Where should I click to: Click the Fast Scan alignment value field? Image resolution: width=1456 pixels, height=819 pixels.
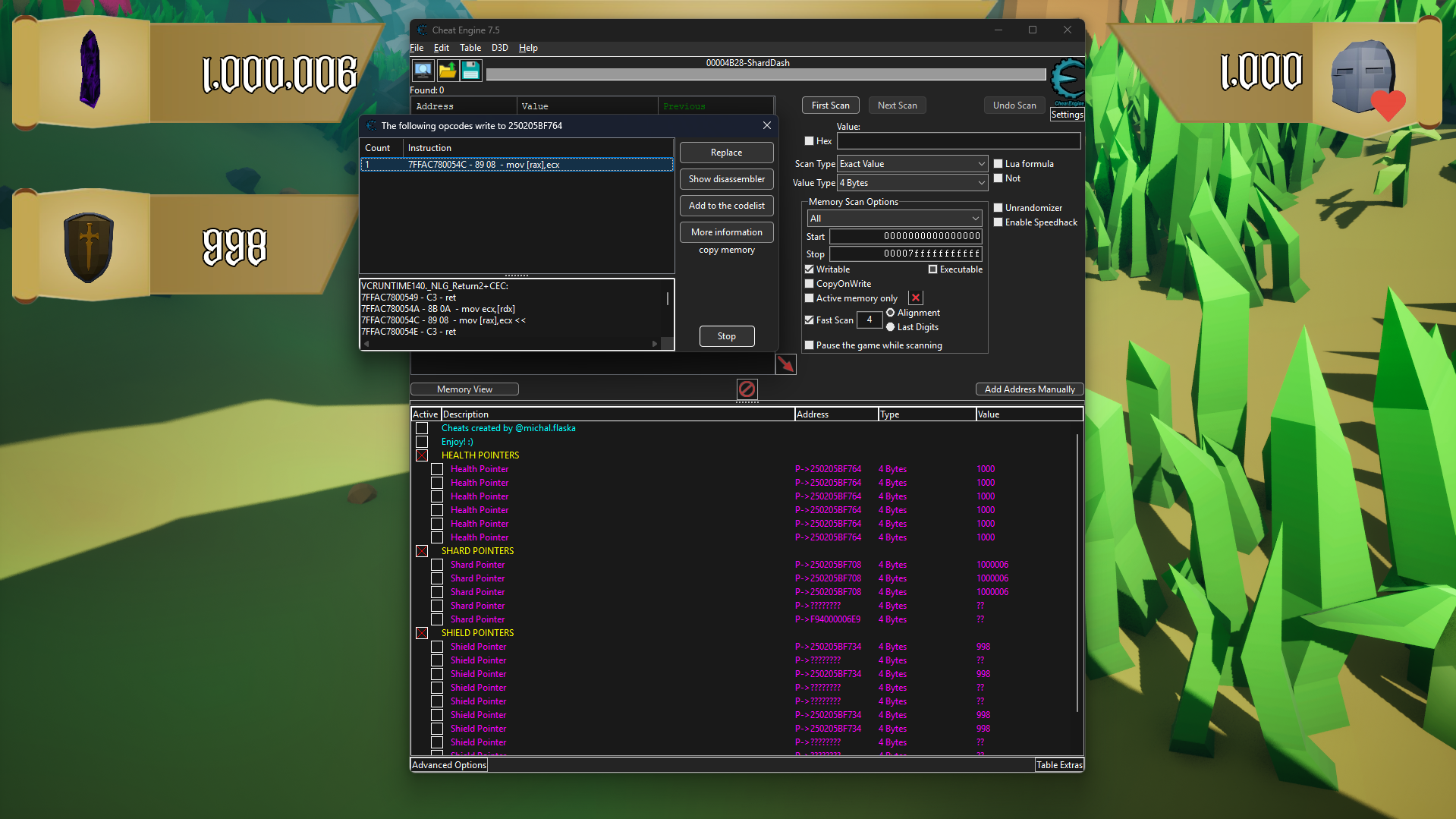point(870,320)
